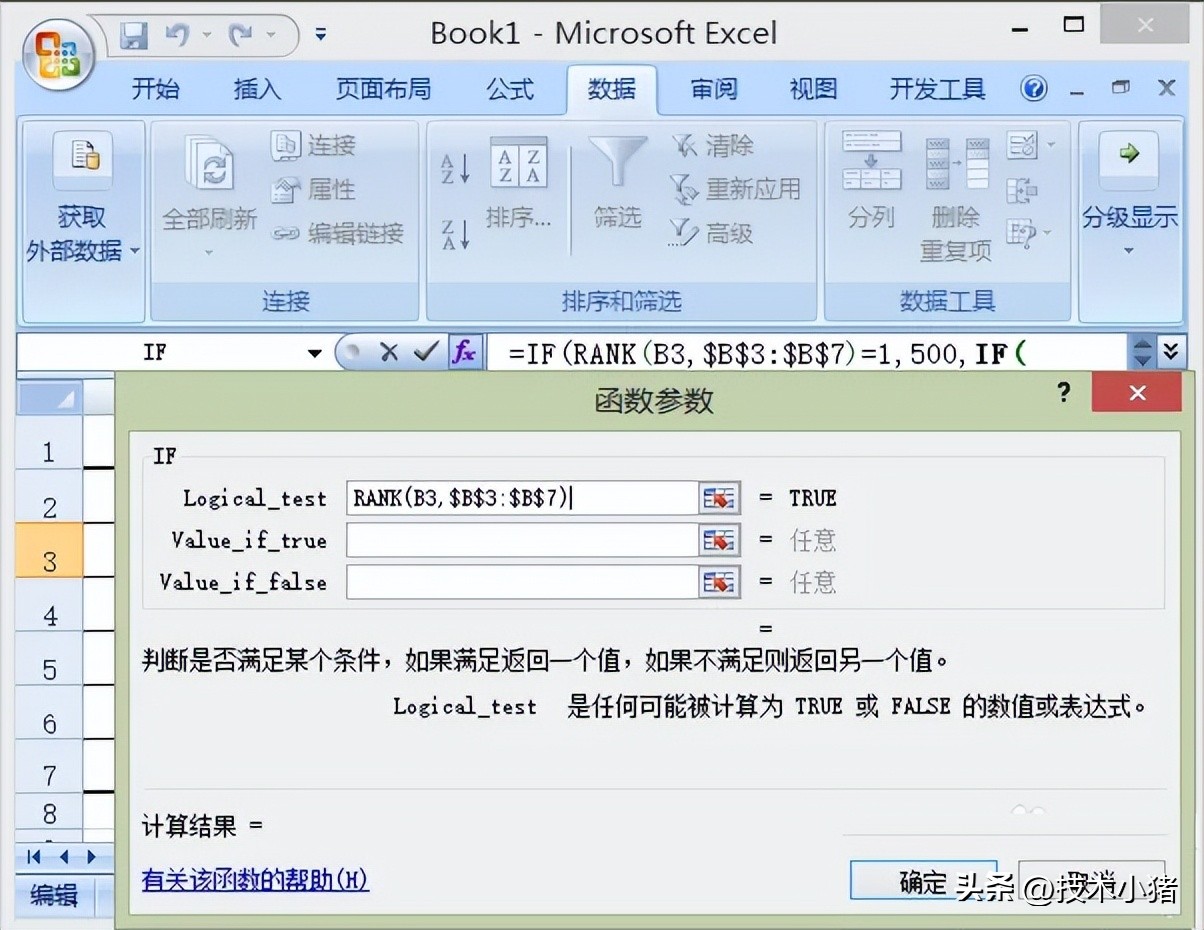Click inside the formula bar text

(x=808, y=353)
